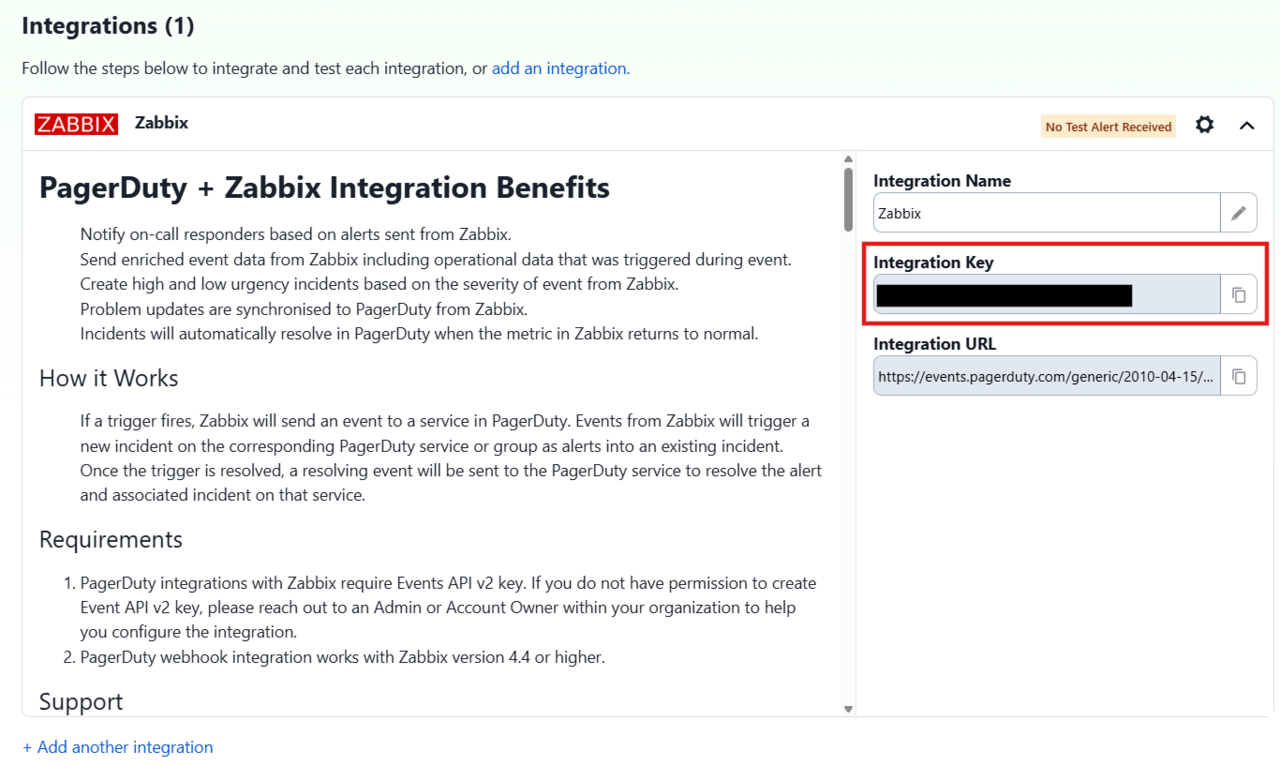The image size is (1280, 766).
Task: Focus the Integration Name text field
Action: [x=1046, y=213]
